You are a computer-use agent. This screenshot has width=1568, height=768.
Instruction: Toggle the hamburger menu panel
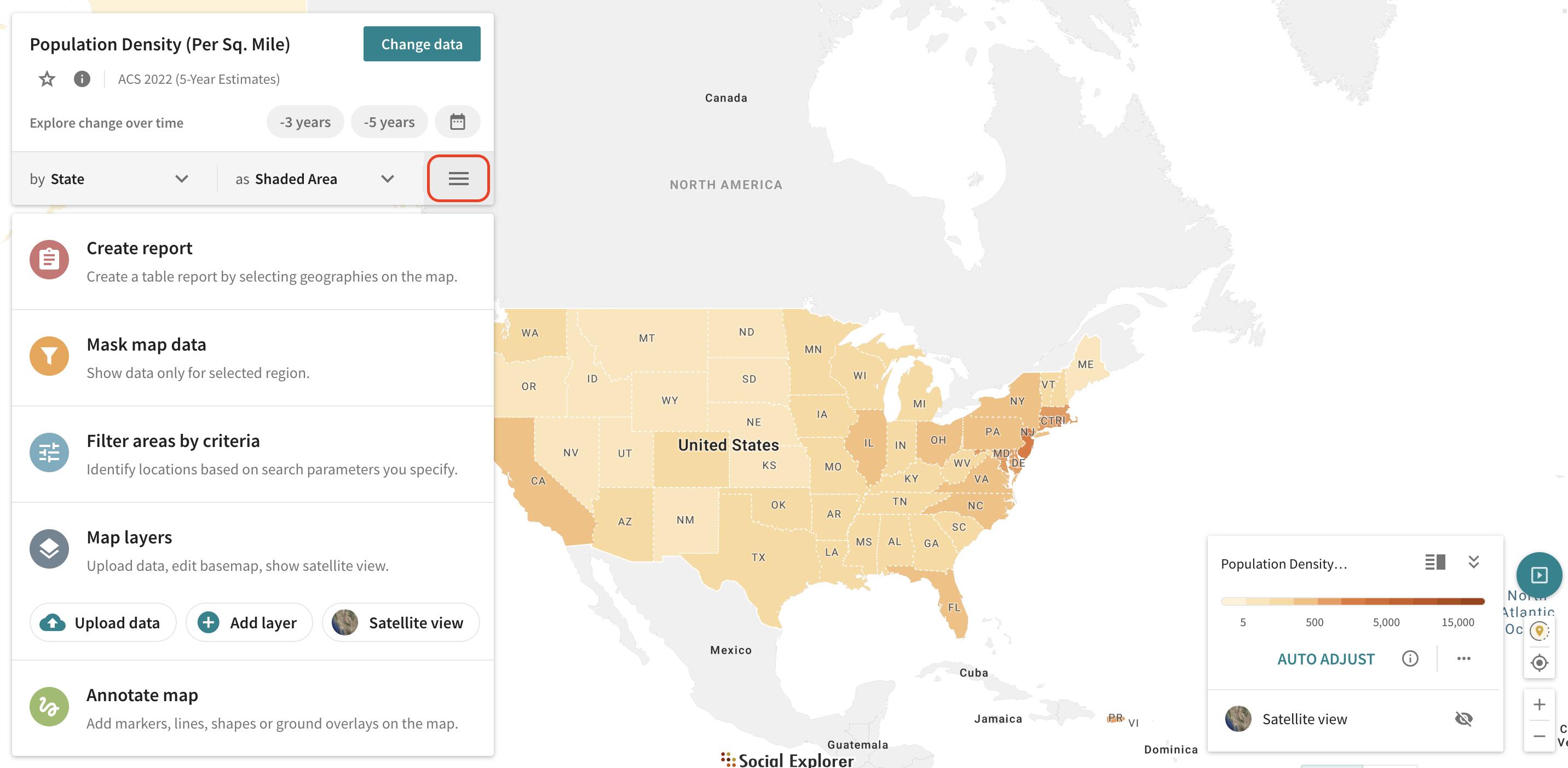(458, 179)
